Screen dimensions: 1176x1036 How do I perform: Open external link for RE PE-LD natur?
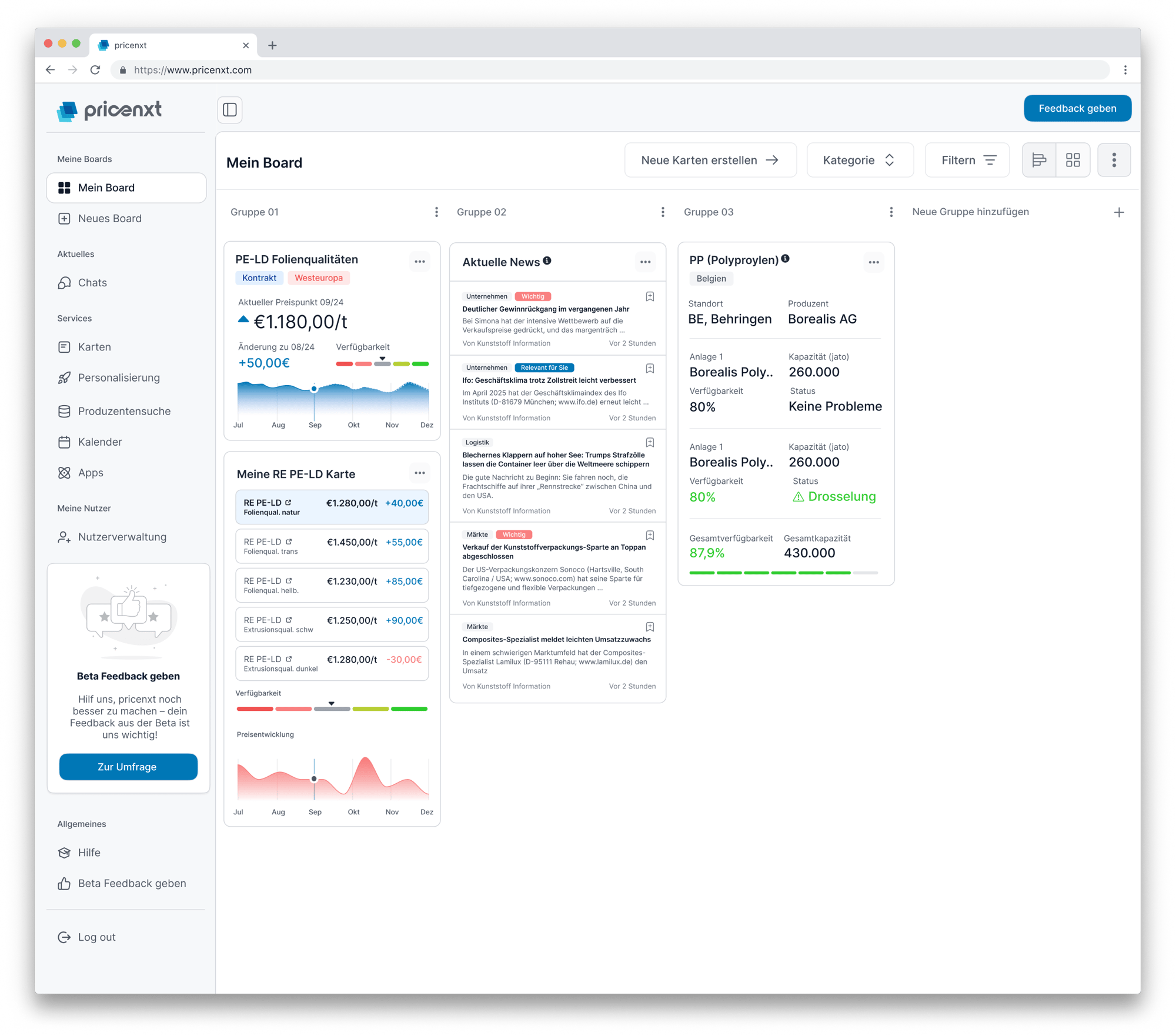pos(288,503)
